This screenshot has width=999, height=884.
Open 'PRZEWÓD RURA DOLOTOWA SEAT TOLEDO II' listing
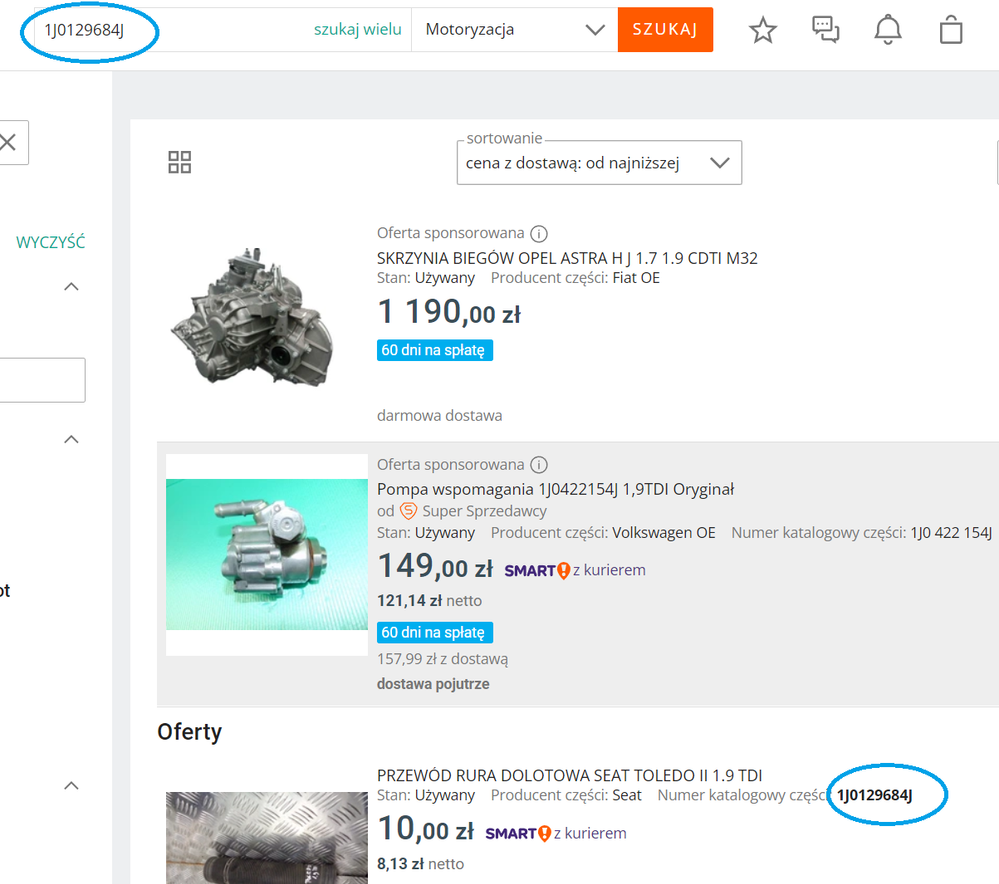pyautogui.click(x=570, y=776)
